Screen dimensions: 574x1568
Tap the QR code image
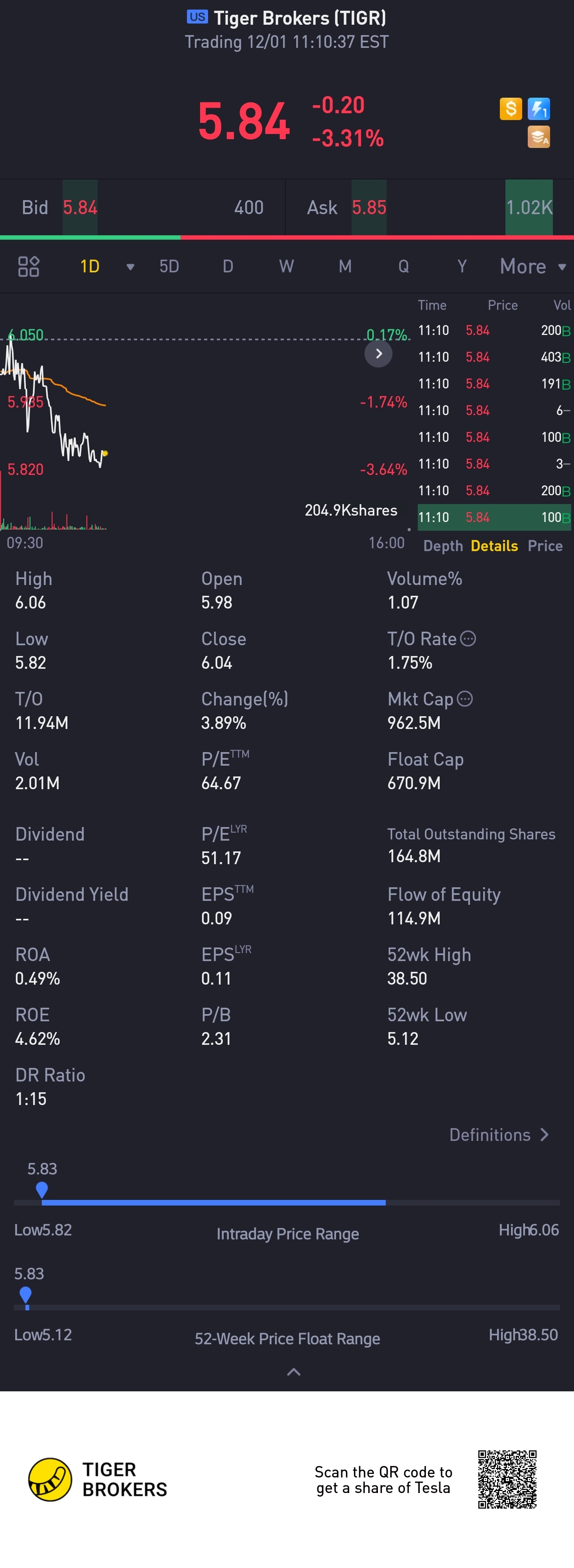[x=507, y=1479]
